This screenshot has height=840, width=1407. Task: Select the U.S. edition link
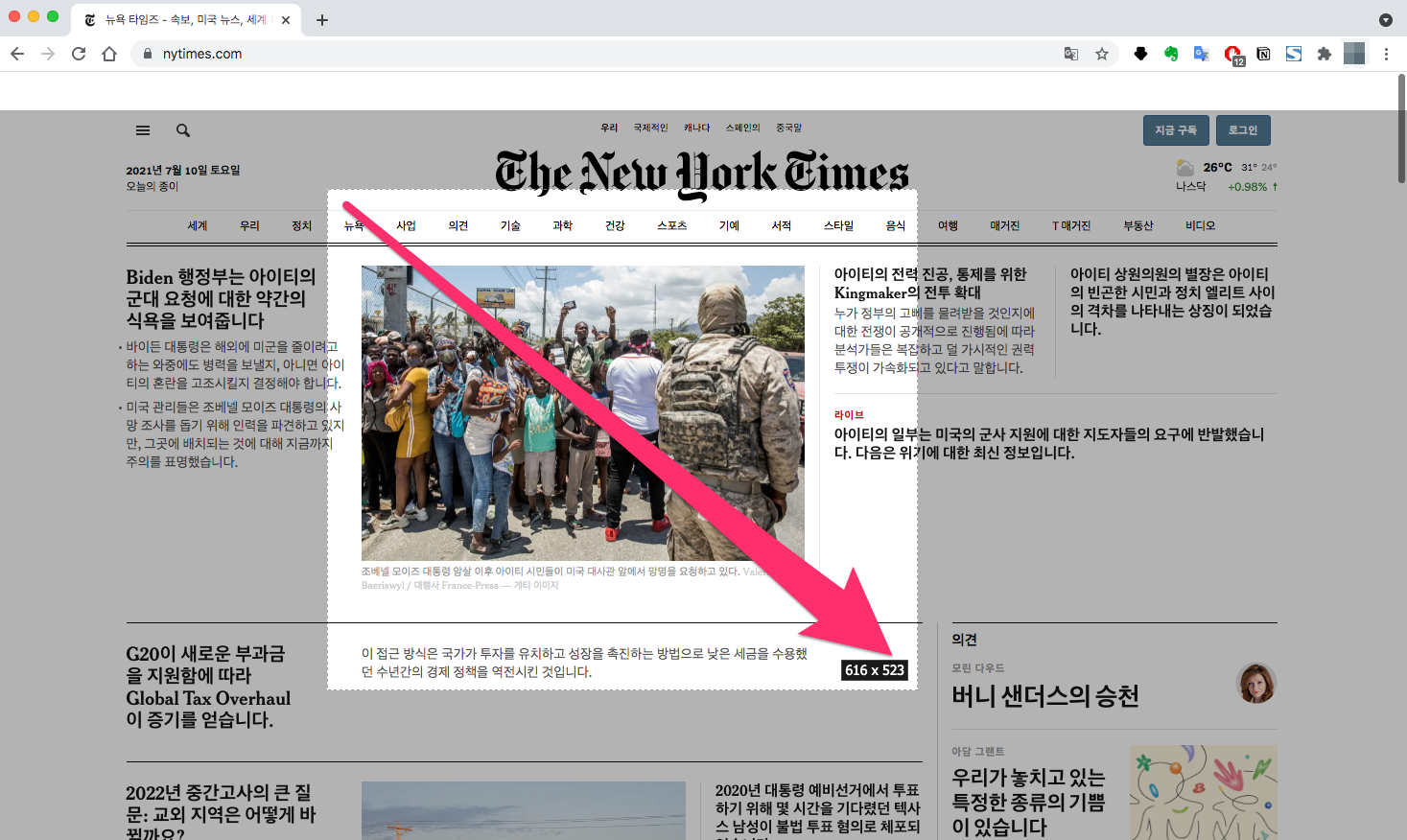tap(609, 128)
